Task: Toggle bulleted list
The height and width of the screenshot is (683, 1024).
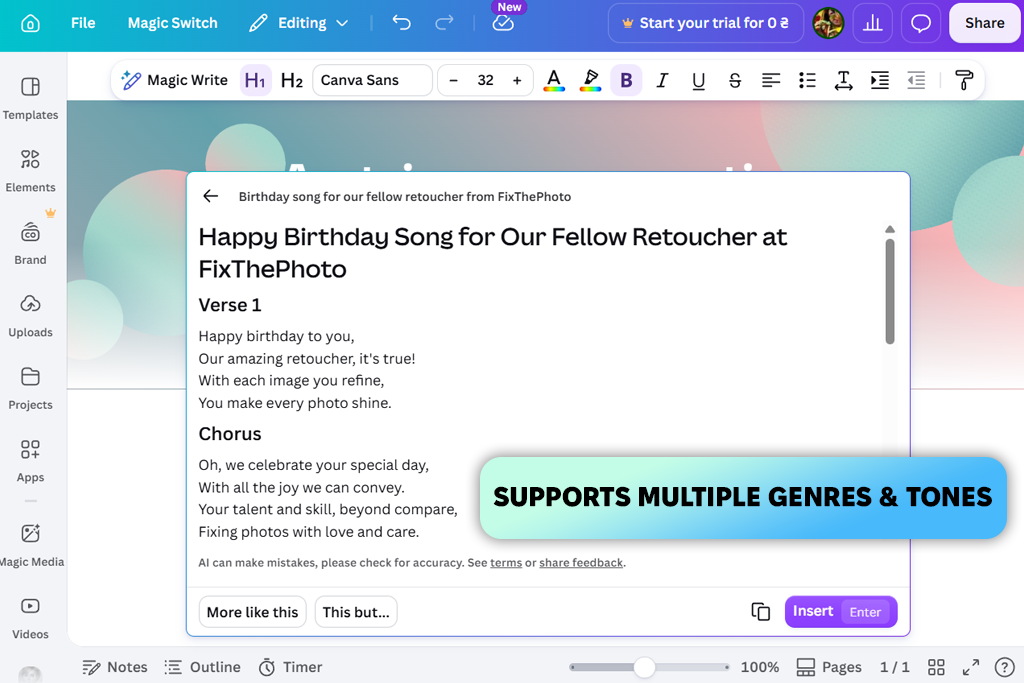Action: pos(807,80)
